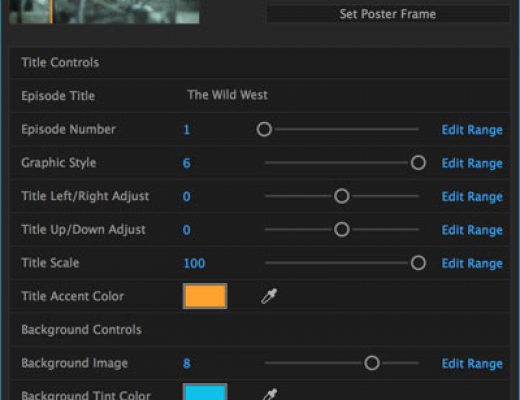Click the Episode Number slider handle

coord(264,129)
